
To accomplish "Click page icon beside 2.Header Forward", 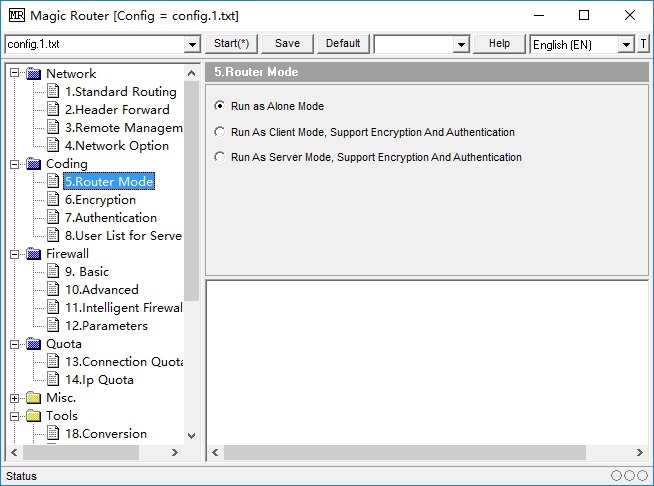I will point(53,109).
